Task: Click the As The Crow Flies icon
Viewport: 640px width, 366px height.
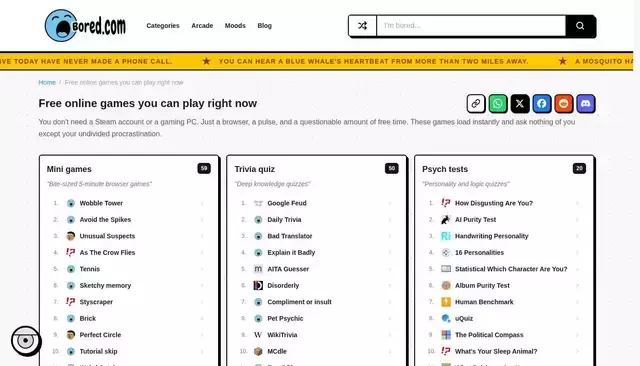Action: 71,253
